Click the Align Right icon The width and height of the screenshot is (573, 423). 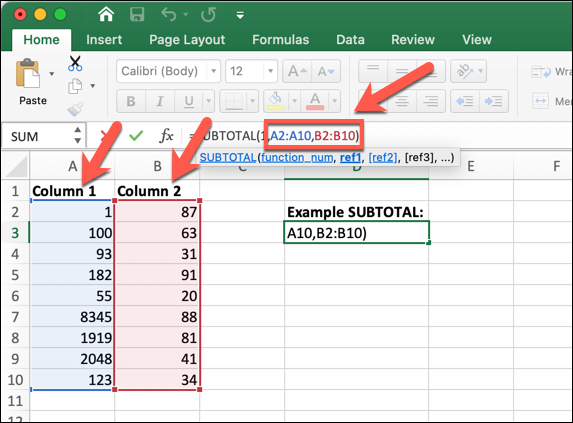point(431,101)
